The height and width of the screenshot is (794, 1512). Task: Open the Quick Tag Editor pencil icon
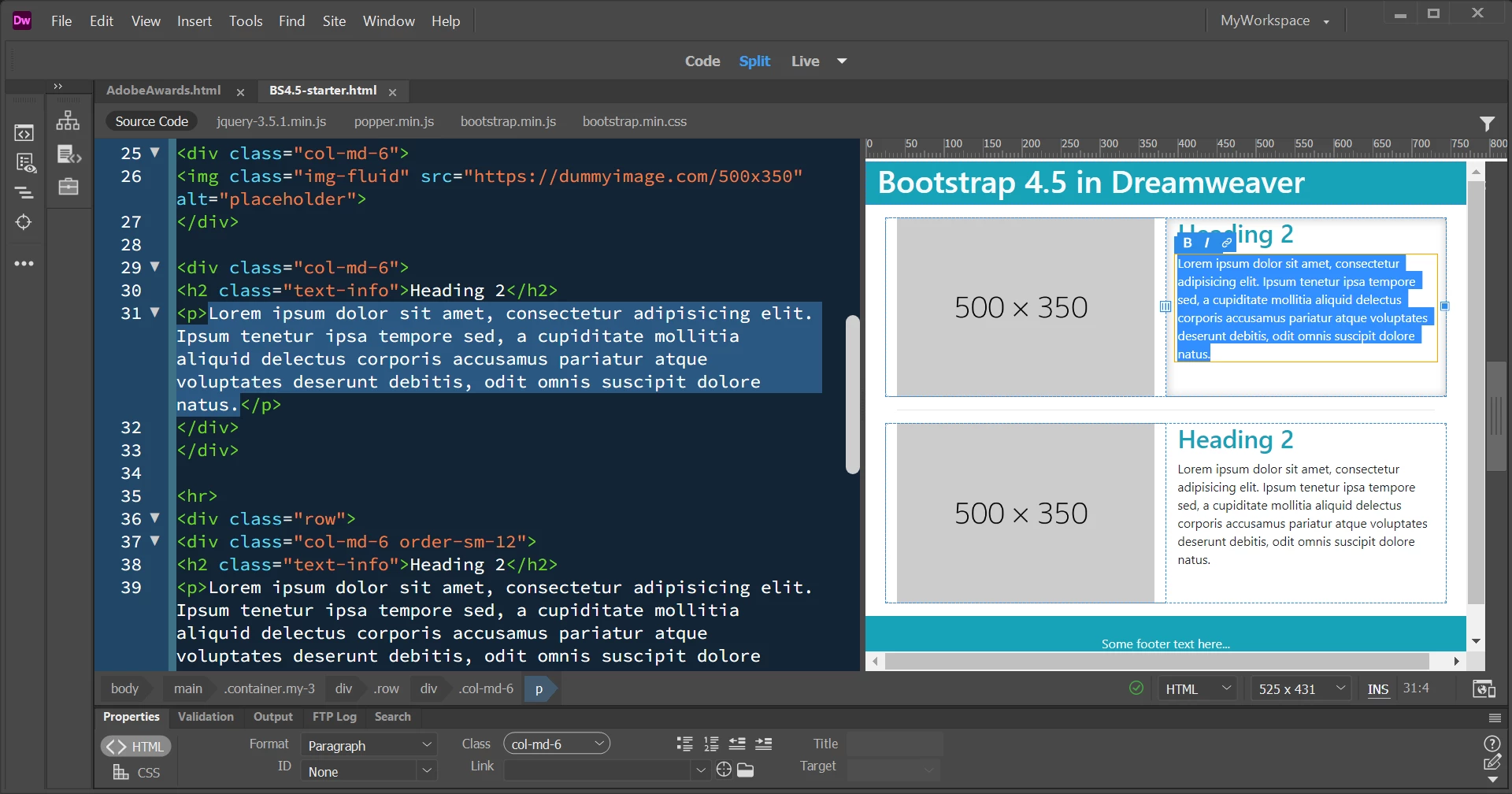click(1492, 762)
